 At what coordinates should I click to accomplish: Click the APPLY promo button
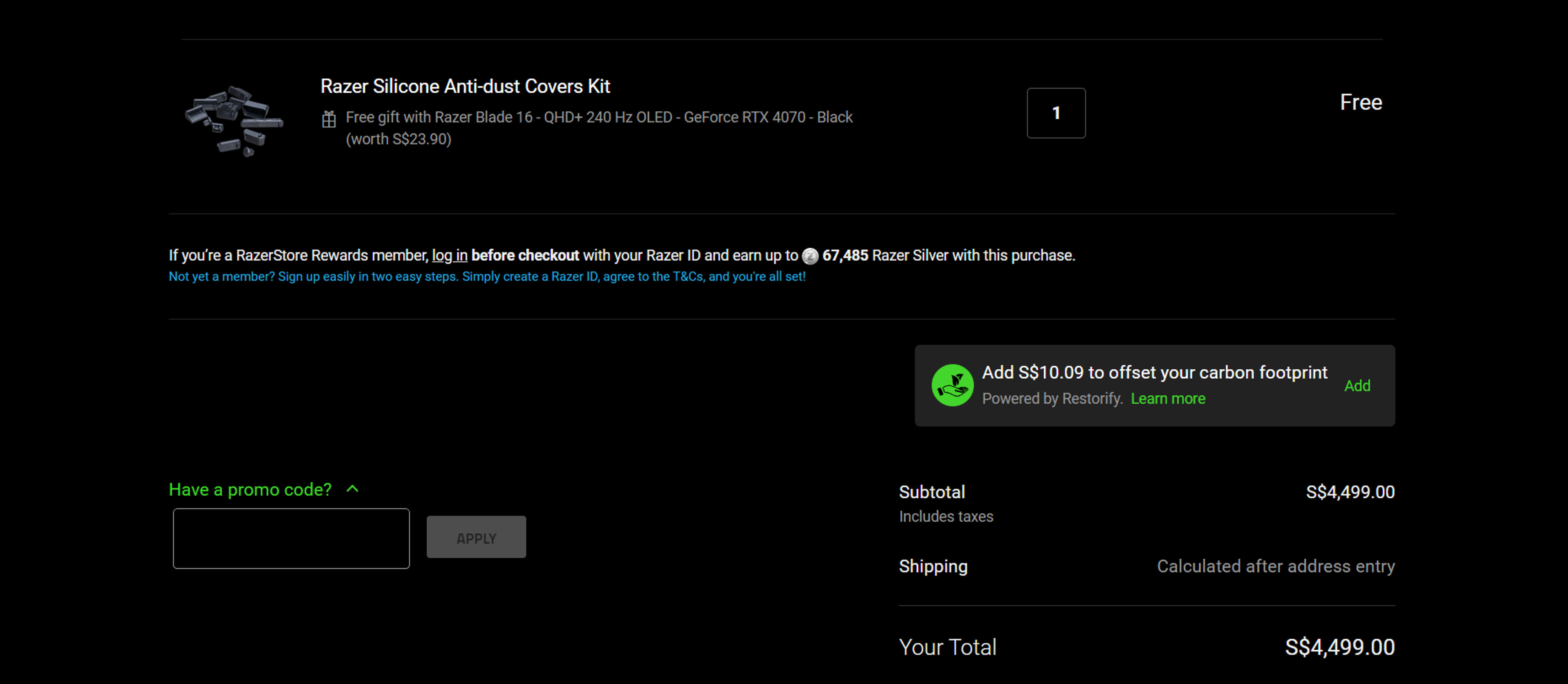coord(476,537)
